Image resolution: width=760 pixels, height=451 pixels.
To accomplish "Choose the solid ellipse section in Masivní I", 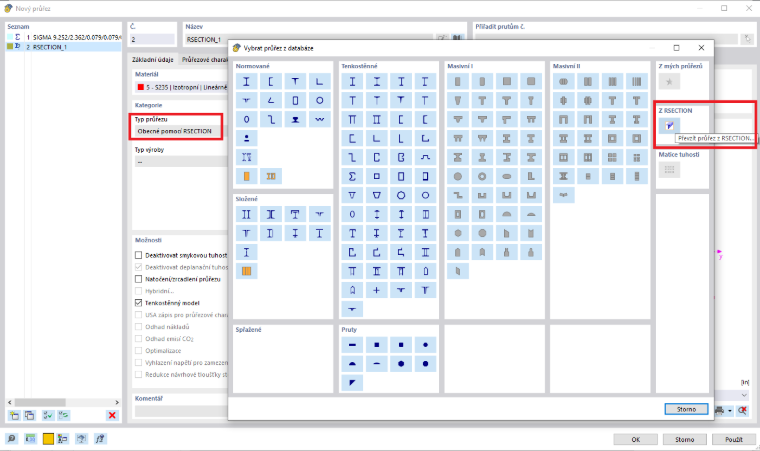I will pos(507,176).
